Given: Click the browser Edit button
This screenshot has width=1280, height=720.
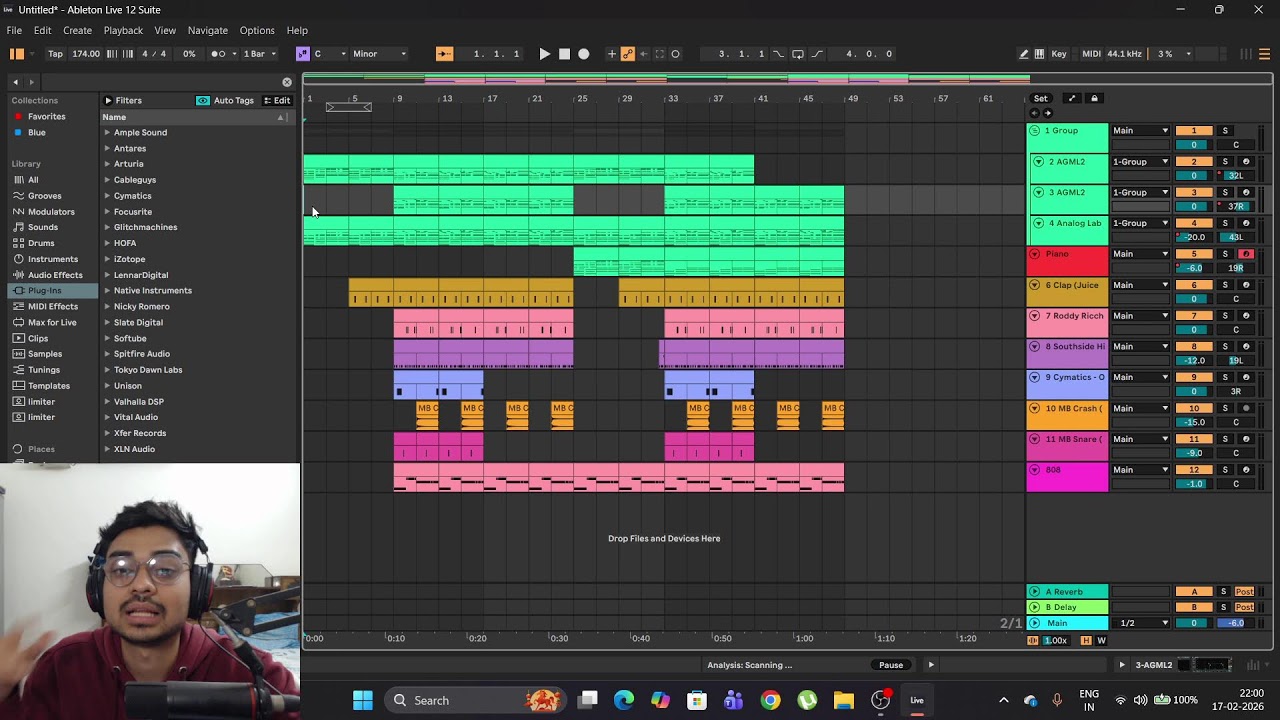Looking at the screenshot, I should (x=277, y=101).
